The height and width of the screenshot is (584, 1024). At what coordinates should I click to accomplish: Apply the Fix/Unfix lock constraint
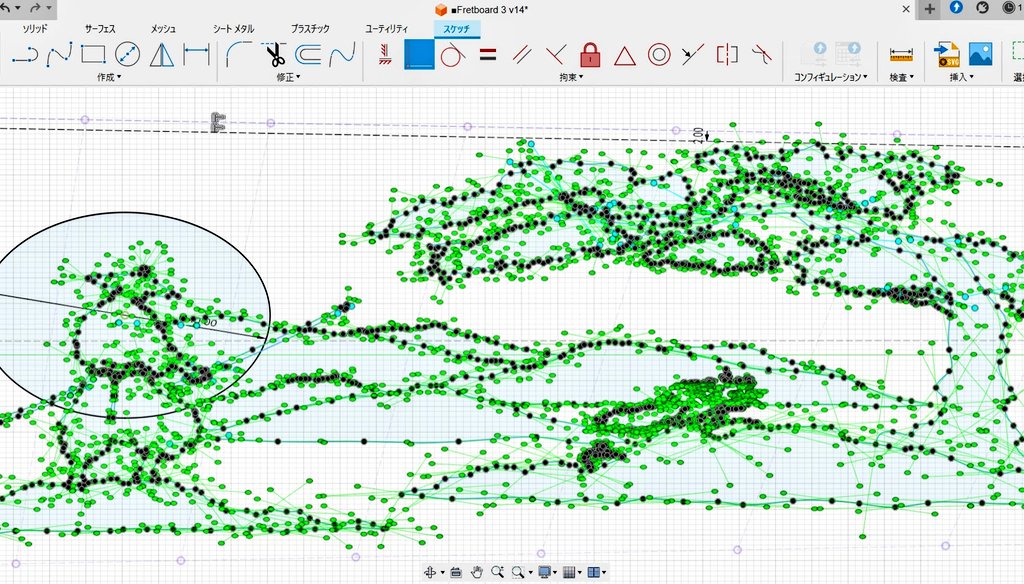[590, 55]
